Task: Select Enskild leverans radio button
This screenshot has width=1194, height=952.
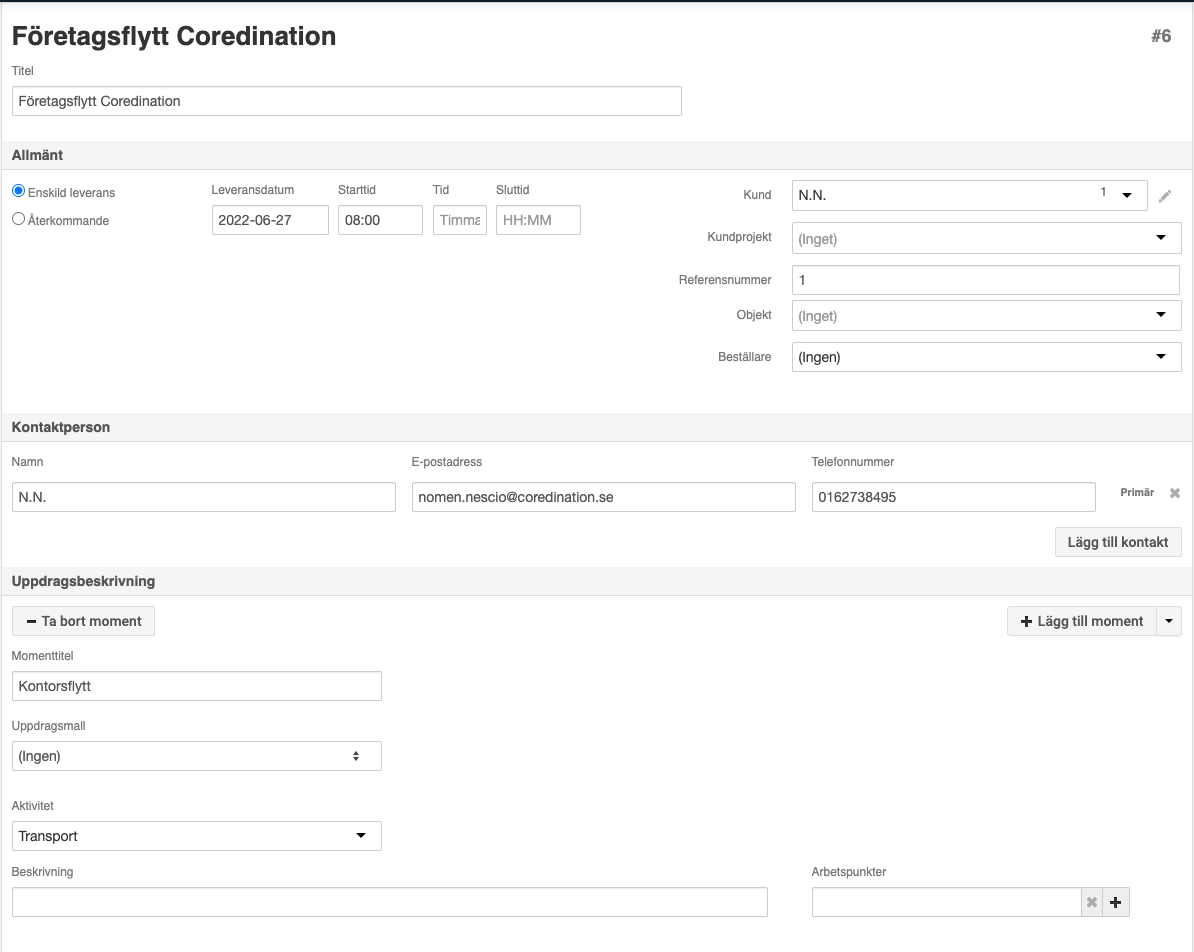Action: point(18,190)
